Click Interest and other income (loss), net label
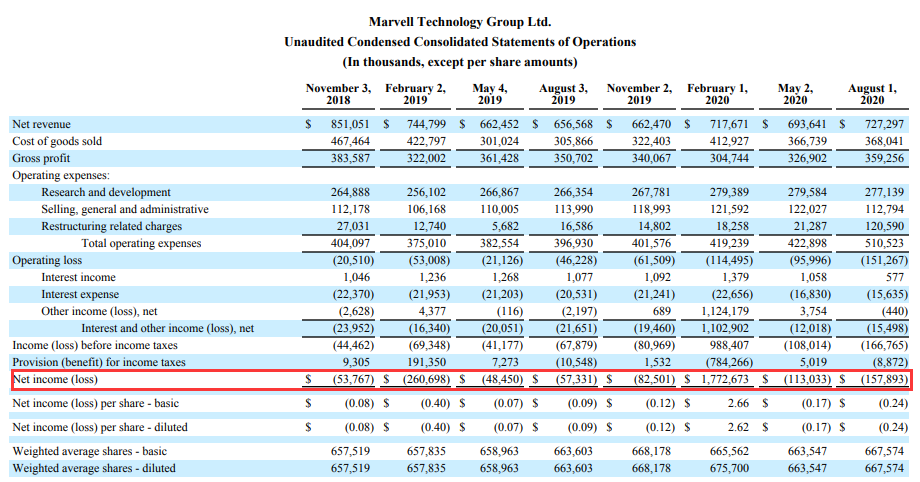This screenshot has height=482, width=920. pyautogui.click(x=167, y=329)
